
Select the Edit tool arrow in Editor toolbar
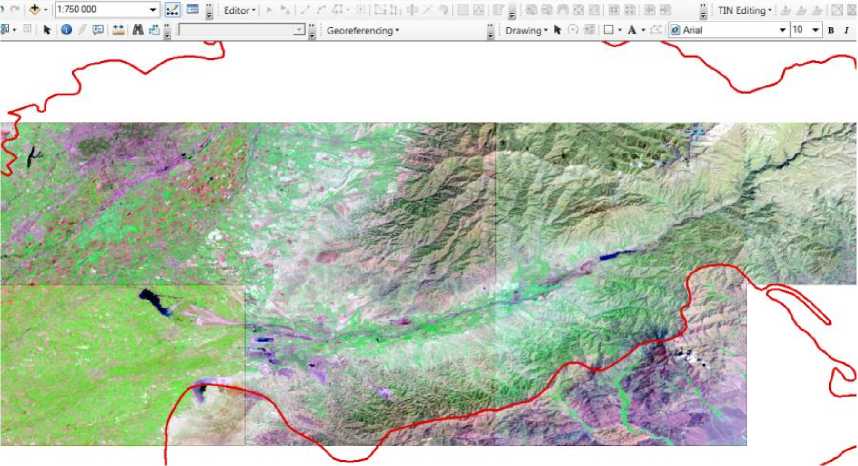coord(269,10)
